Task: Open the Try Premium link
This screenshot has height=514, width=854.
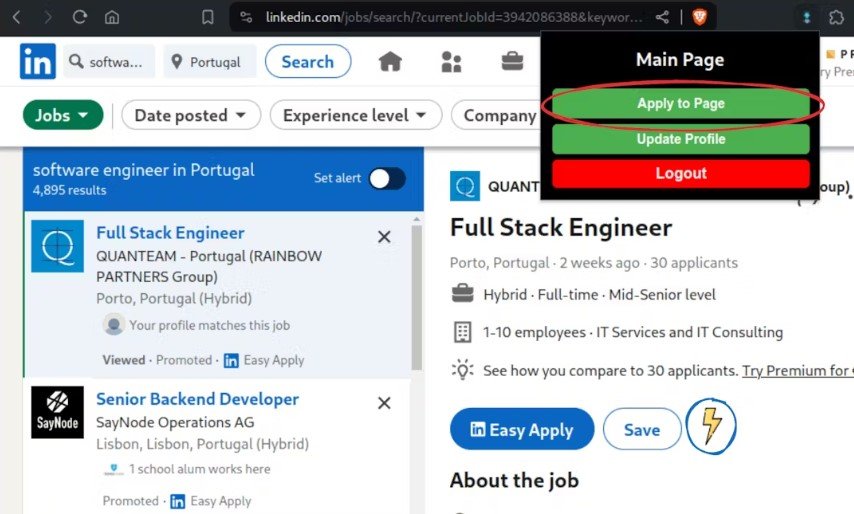Action: pyautogui.click(x=797, y=371)
